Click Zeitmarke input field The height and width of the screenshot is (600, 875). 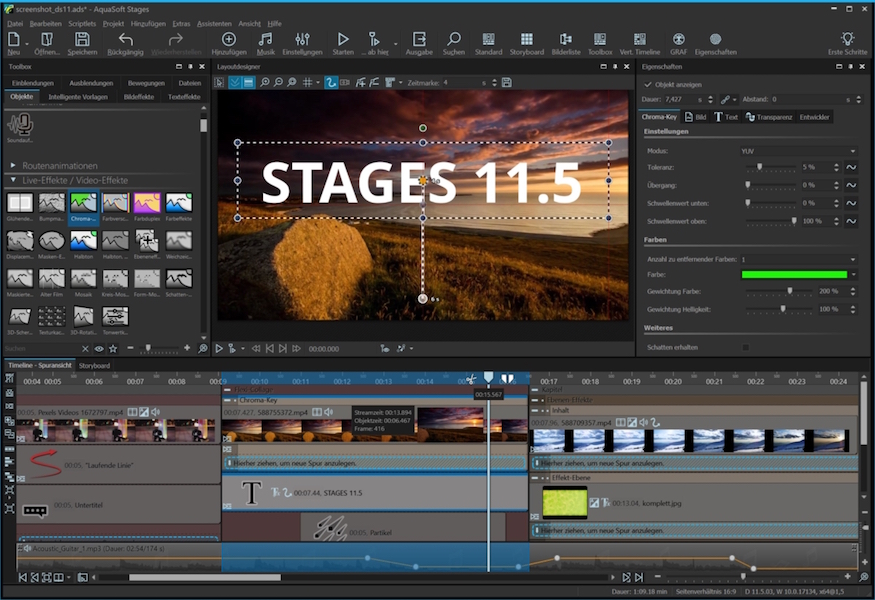465,83
